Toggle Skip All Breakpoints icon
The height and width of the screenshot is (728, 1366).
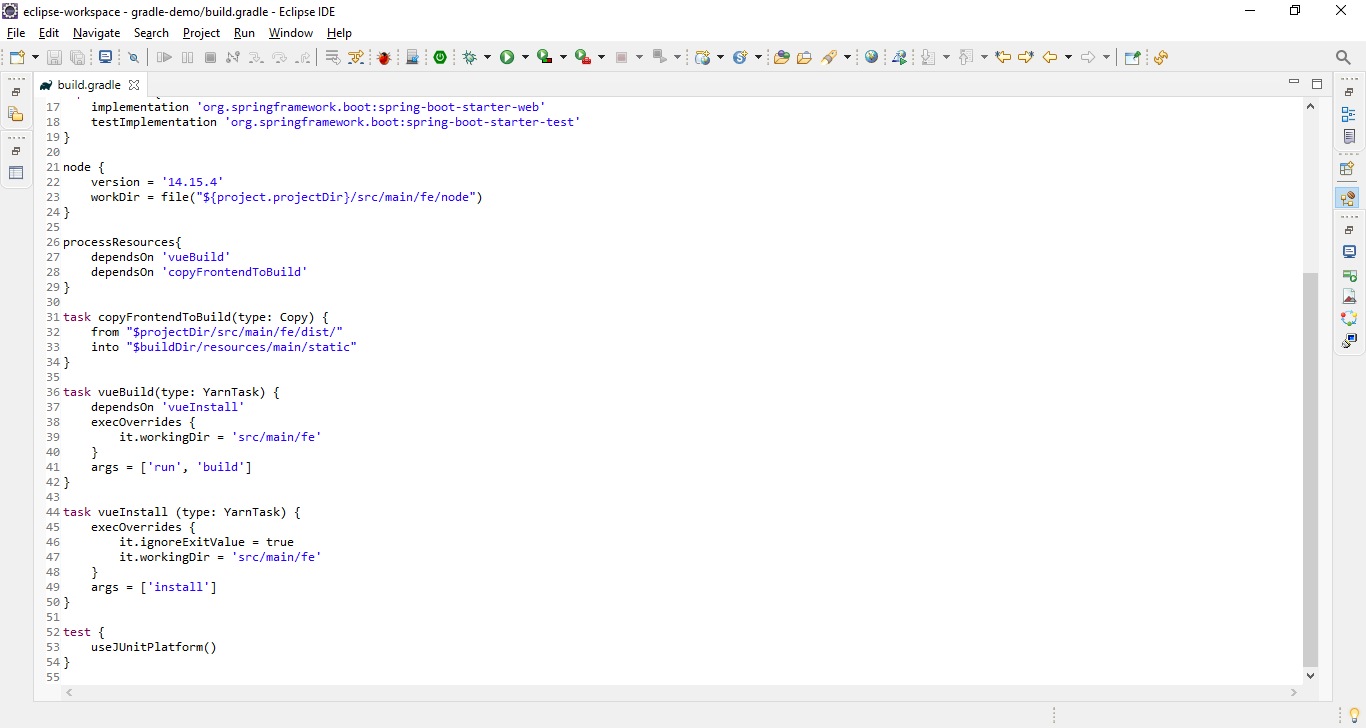(x=133, y=57)
